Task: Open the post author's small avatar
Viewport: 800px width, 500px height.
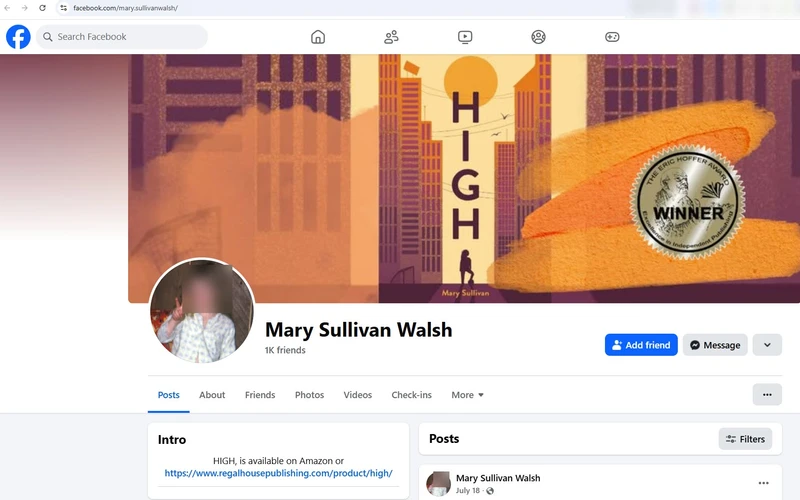Action: pos(439,484)
